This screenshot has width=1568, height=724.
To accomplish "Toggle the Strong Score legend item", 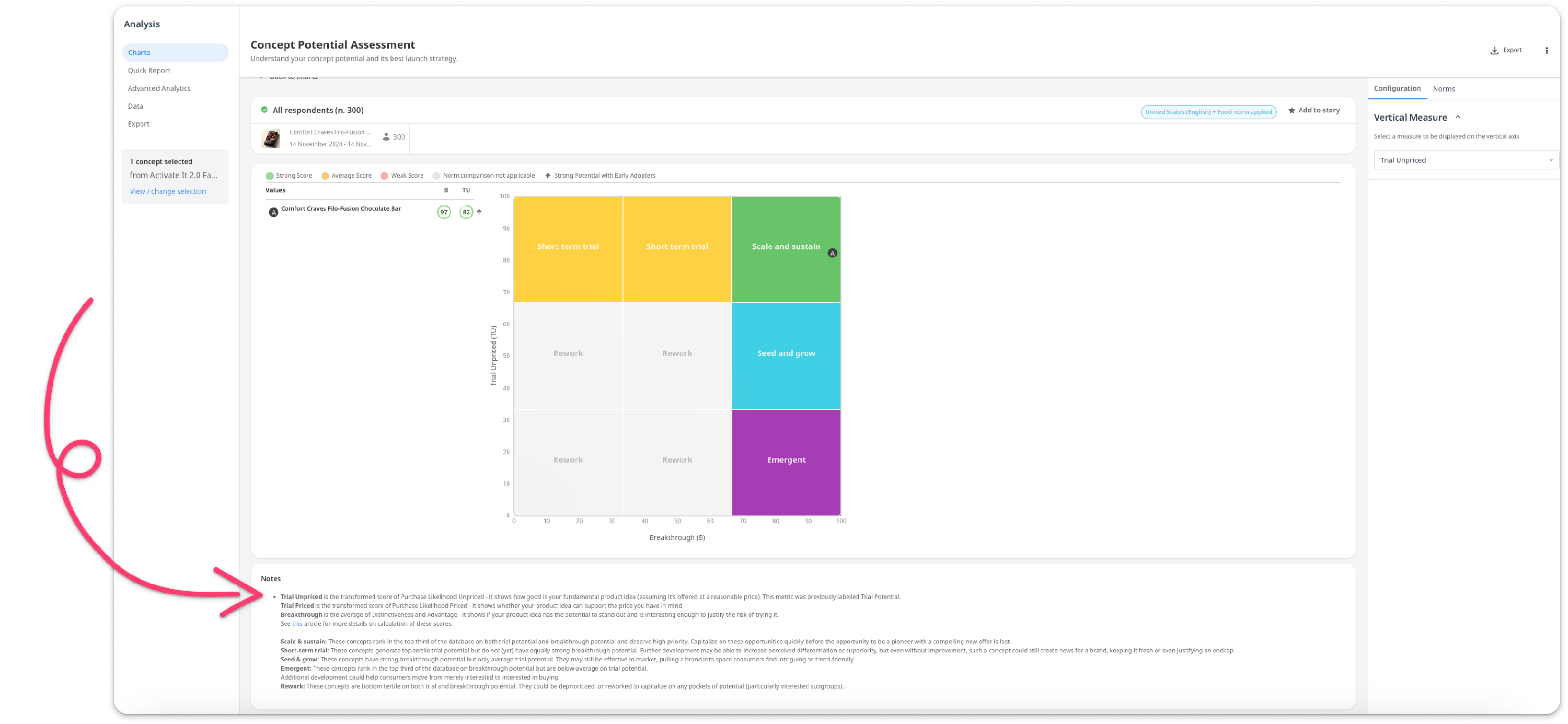I will (289, 175).
